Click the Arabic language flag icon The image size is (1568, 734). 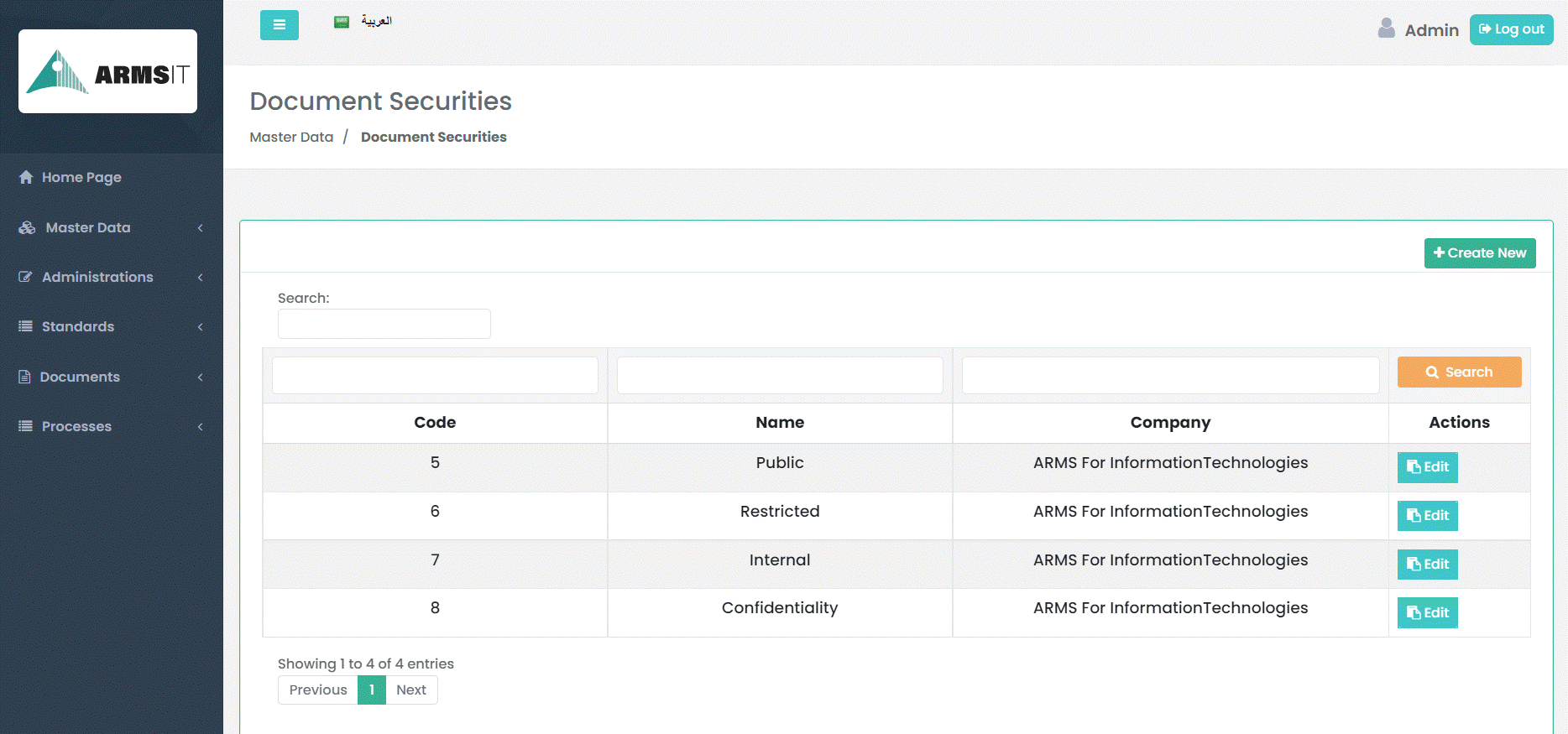341,22
